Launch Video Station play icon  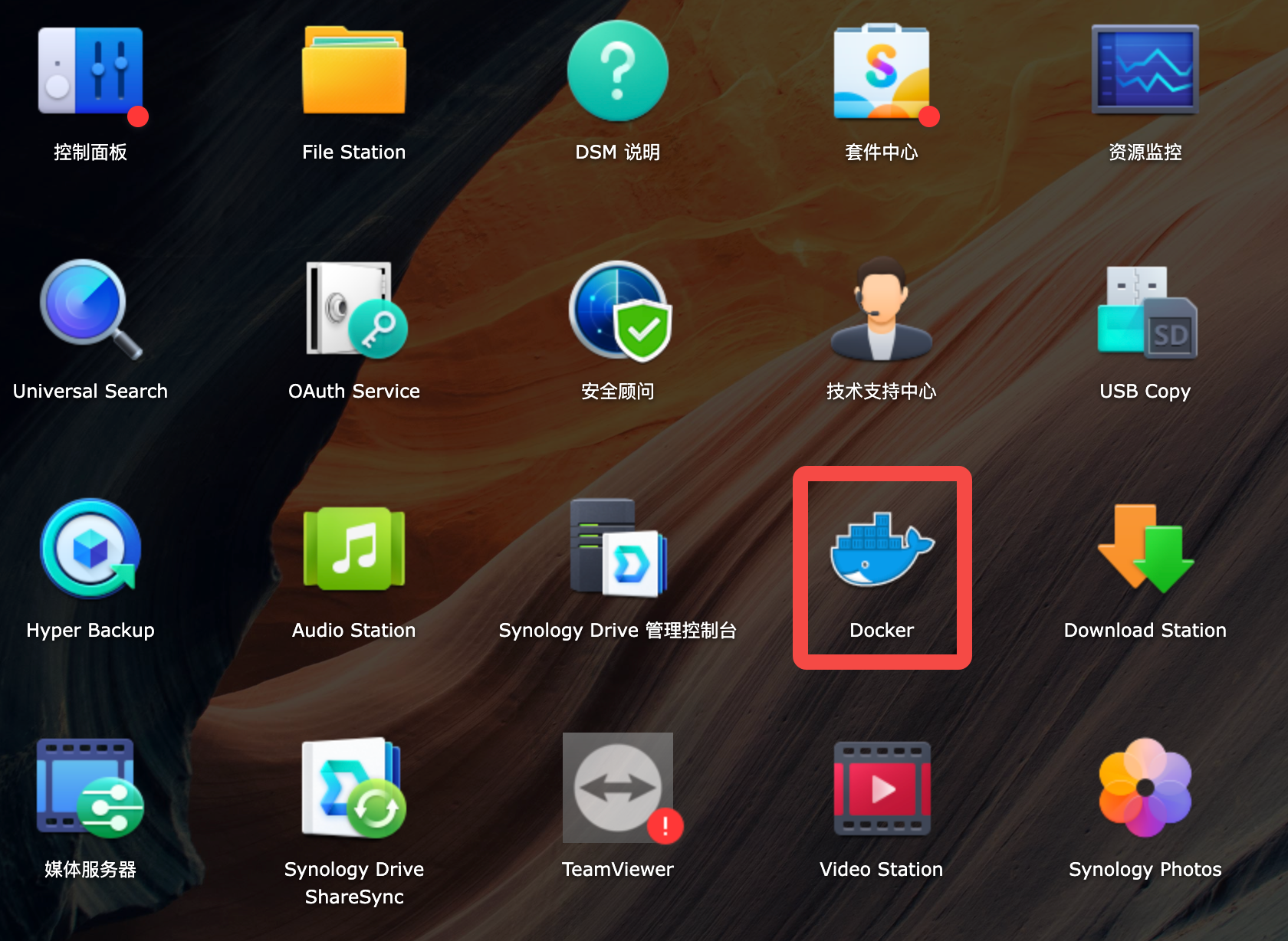pos(882,788)
